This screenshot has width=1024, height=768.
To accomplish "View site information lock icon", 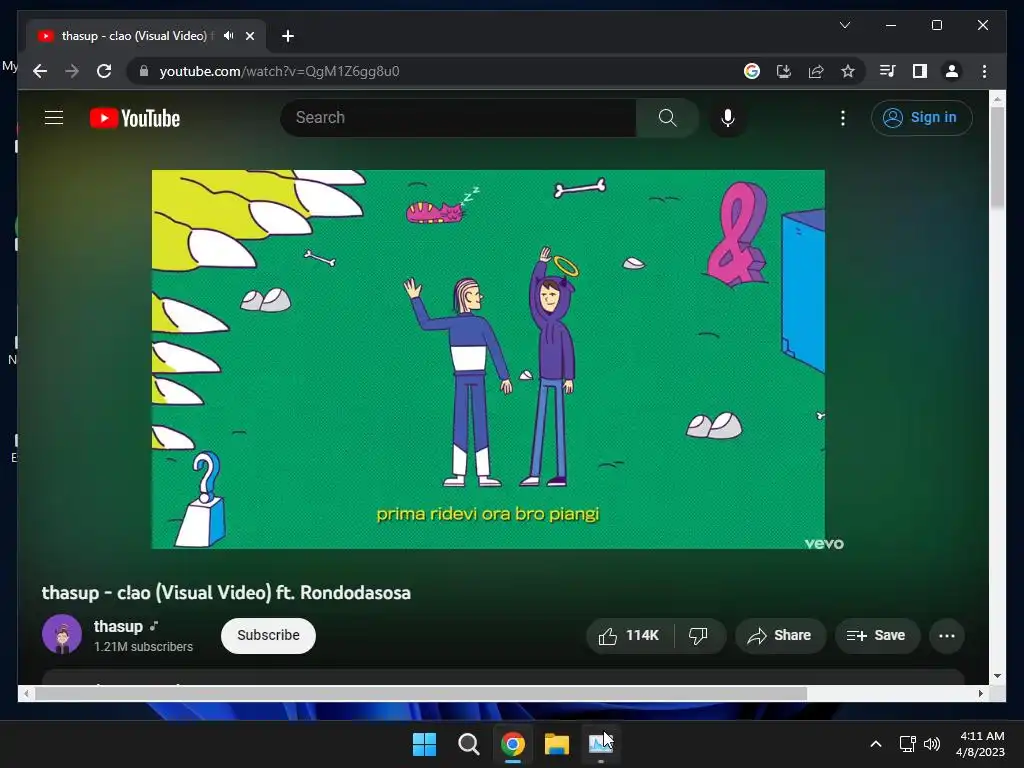I will click(x=144, y=71).
